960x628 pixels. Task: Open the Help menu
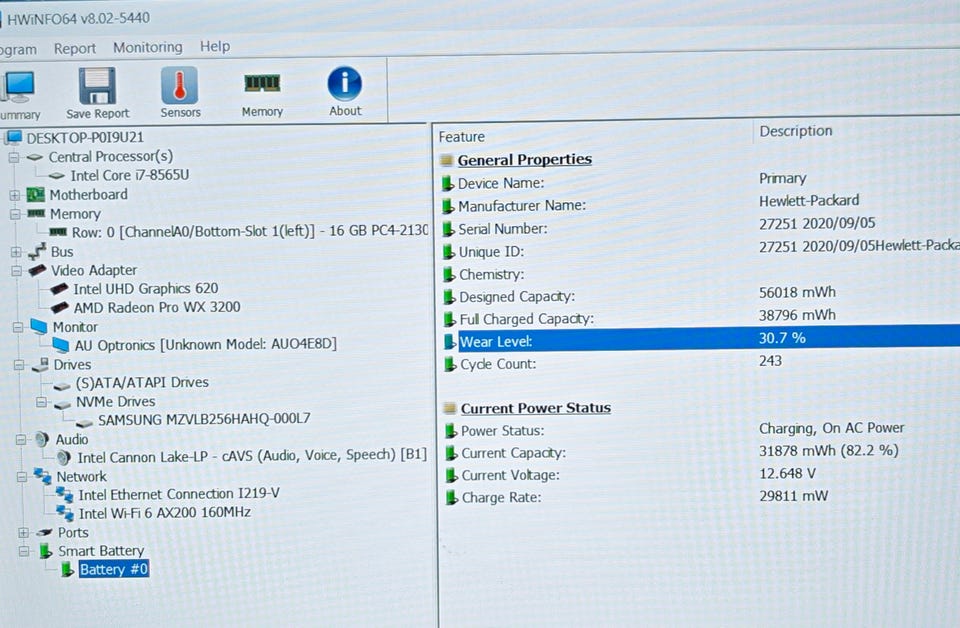pos(215,47)
